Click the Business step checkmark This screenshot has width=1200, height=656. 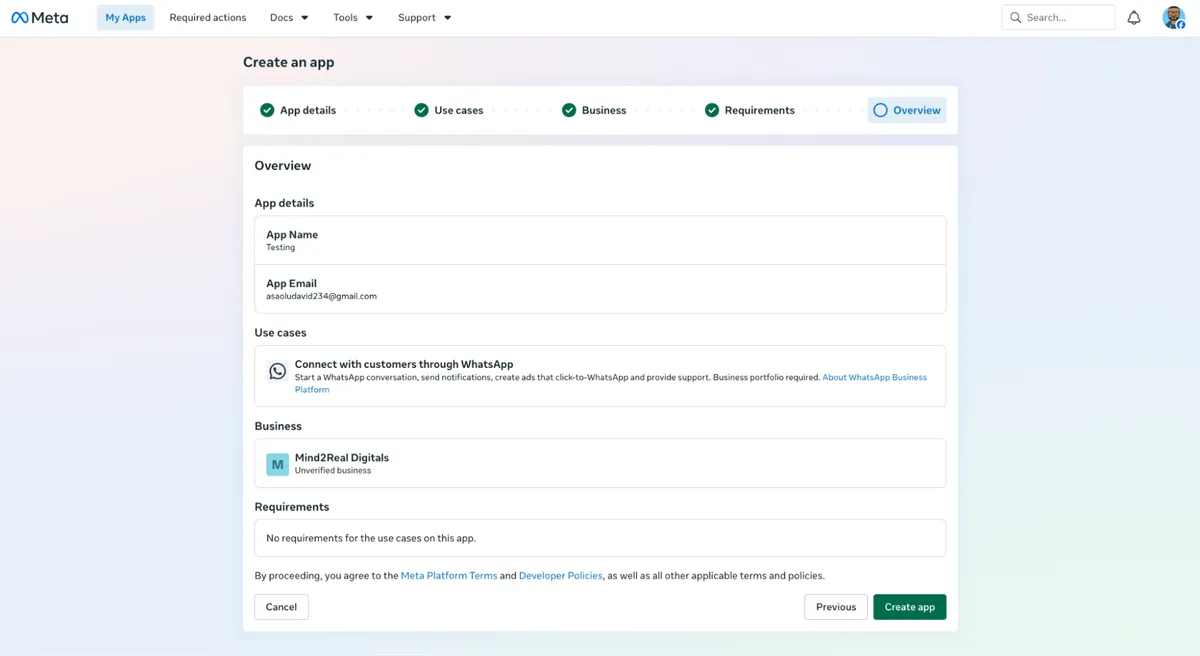pyautogui.click(x=569, y=110)
